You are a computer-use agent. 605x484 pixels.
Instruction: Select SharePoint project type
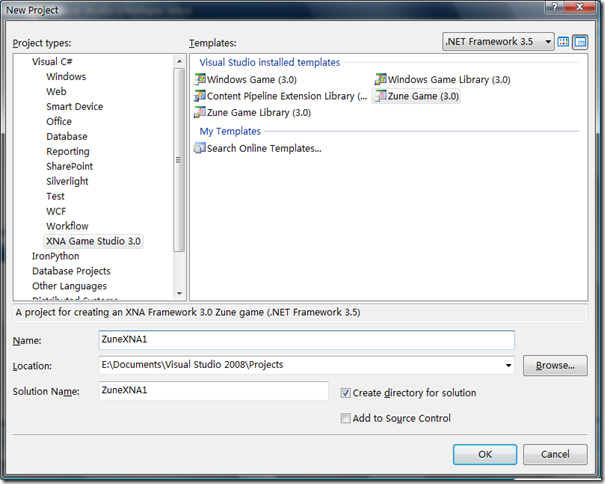pyautogui.click(x=69, y=166)
